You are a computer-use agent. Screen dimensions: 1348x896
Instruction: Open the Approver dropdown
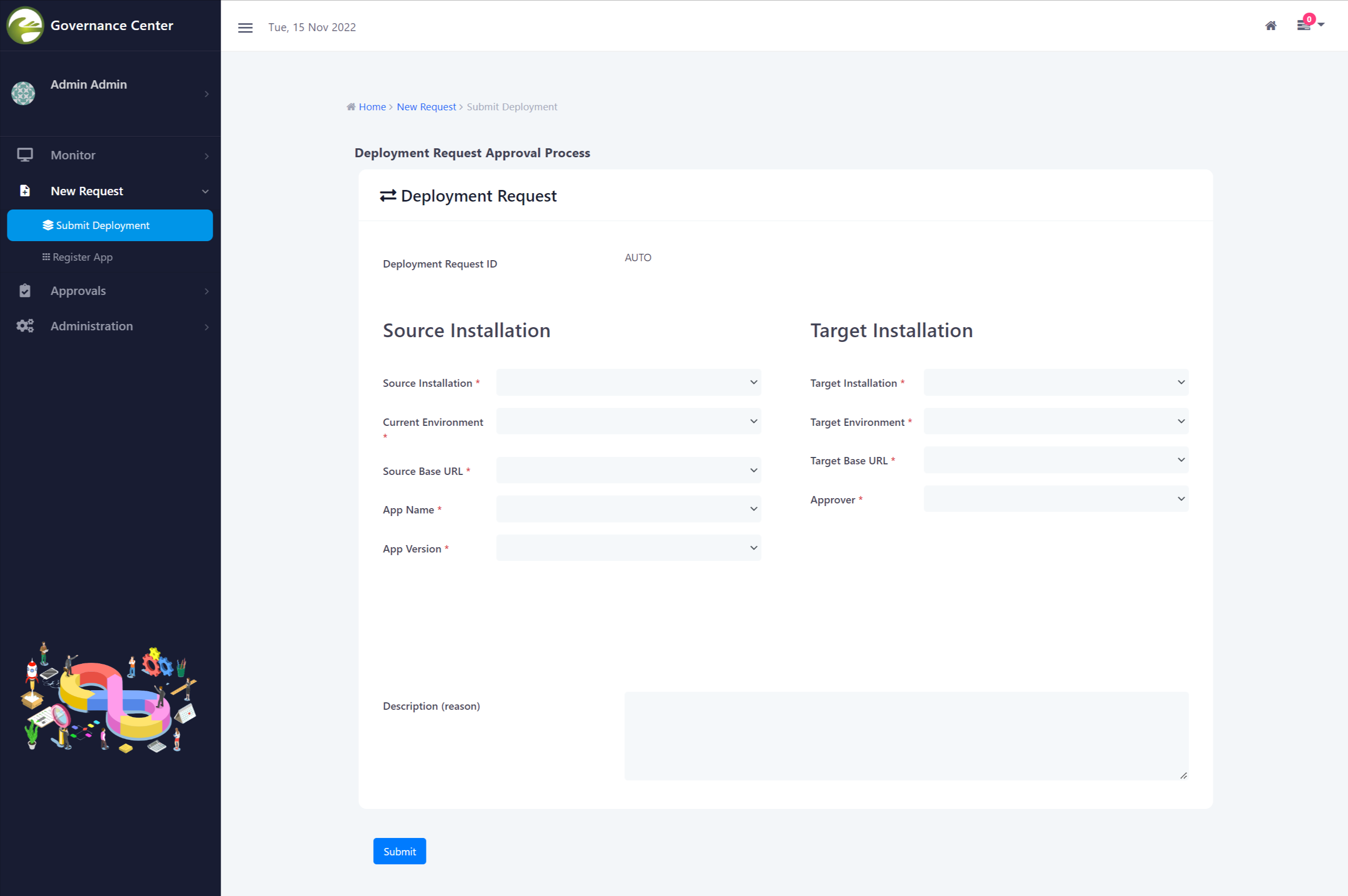tap(1056, 499)
